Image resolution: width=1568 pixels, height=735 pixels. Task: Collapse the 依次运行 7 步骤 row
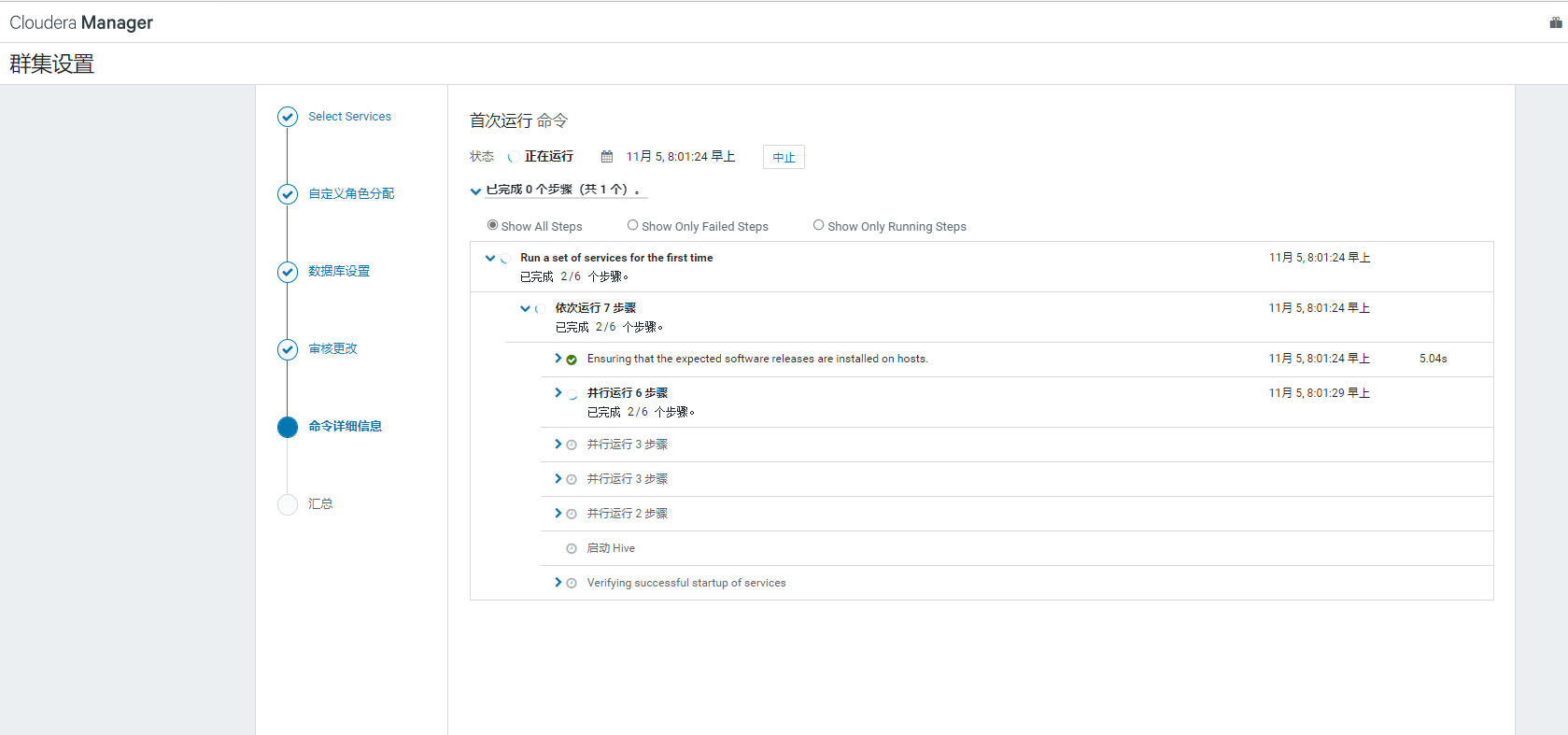[x=525, y=308]
